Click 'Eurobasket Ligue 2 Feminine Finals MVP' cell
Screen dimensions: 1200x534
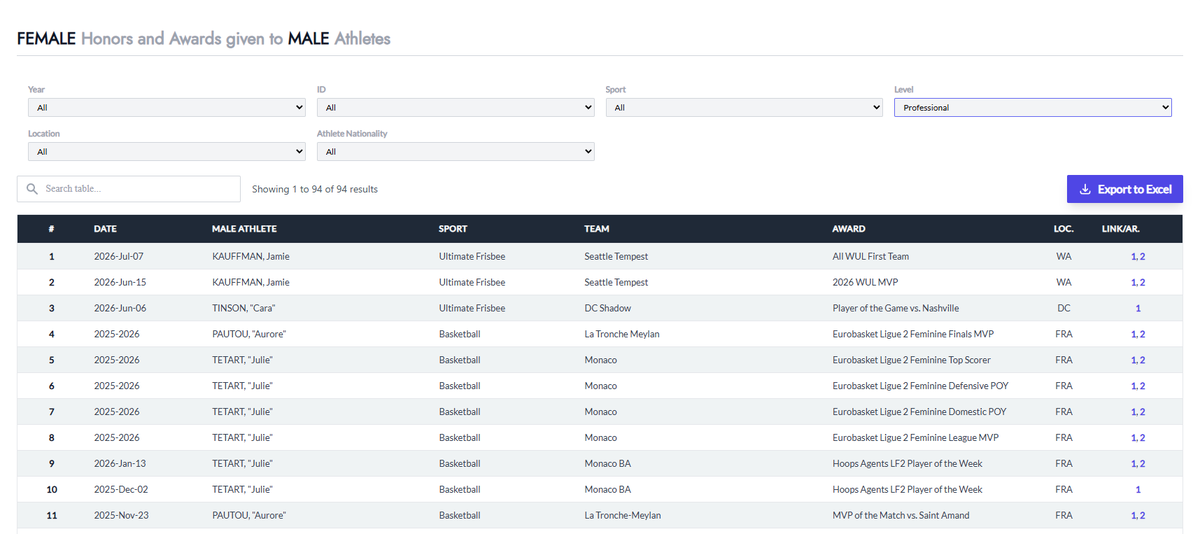pos(913,334)
